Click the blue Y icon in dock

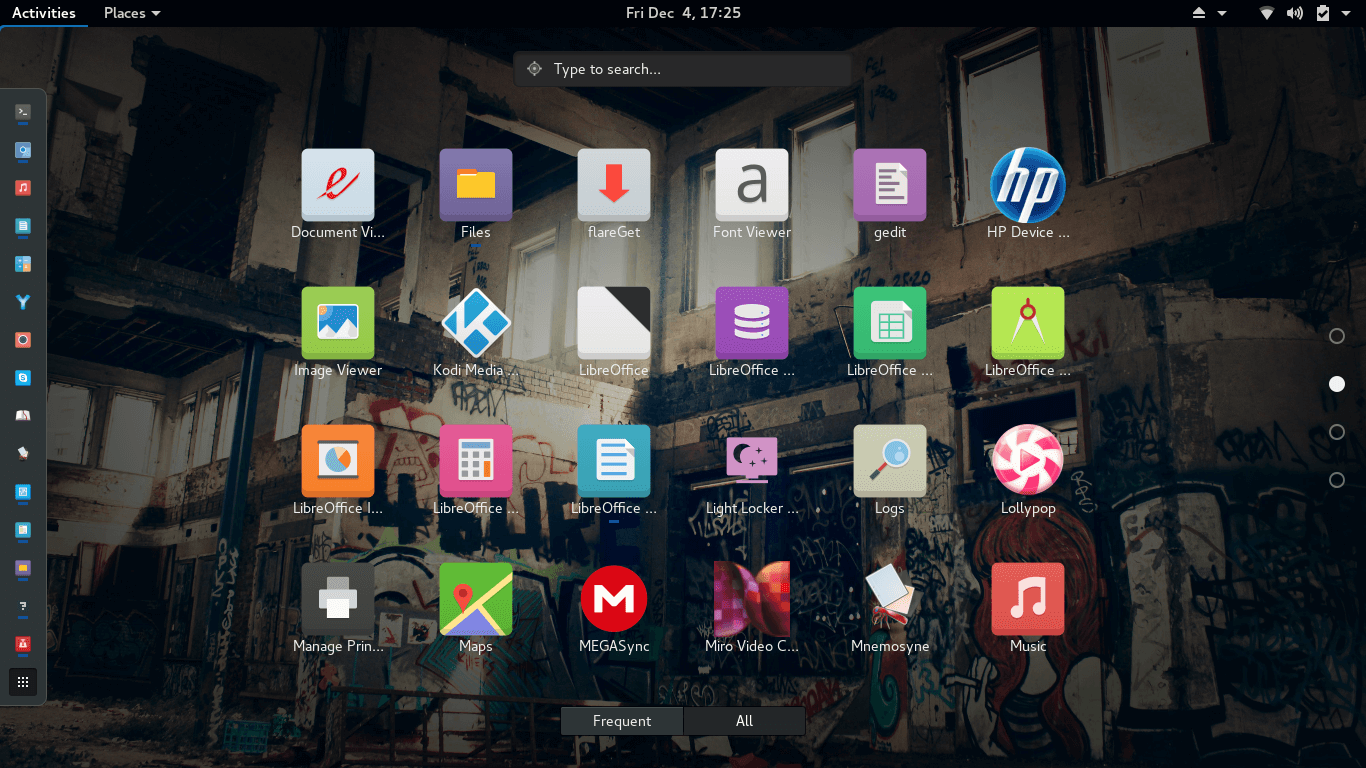tap(23, 302)
